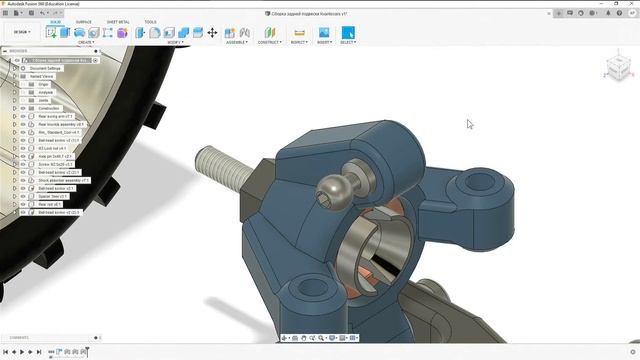Select the Create Sketch tool
Screen dimensions: 640x360
tap(51, 33)
